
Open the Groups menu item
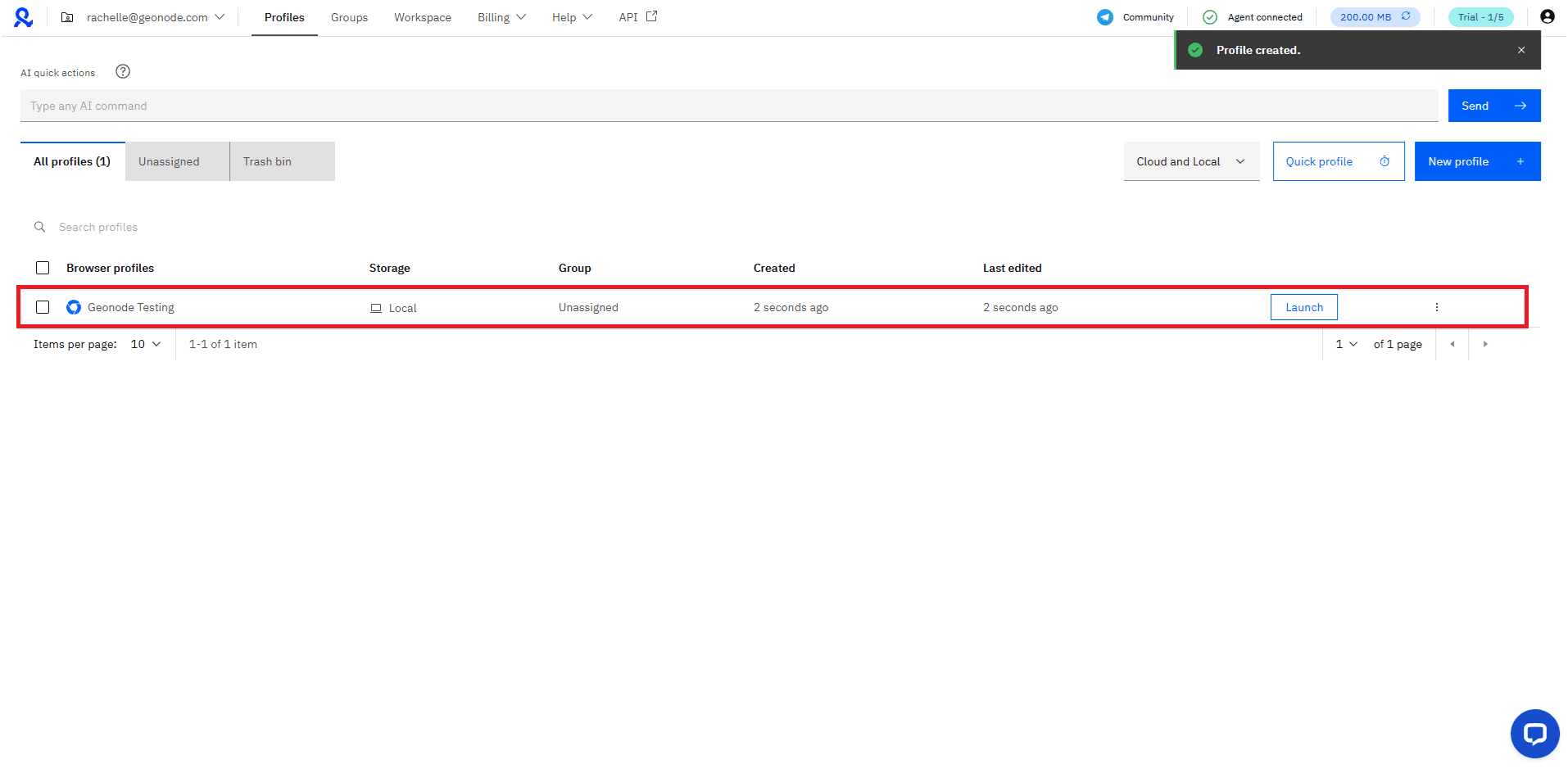[349, 17]
